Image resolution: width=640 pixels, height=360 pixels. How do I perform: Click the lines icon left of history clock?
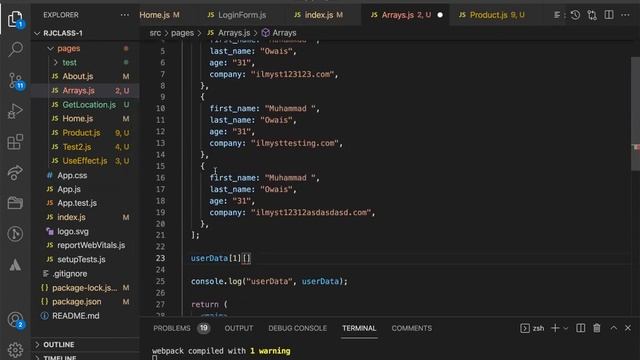click(x=558, y=15)
